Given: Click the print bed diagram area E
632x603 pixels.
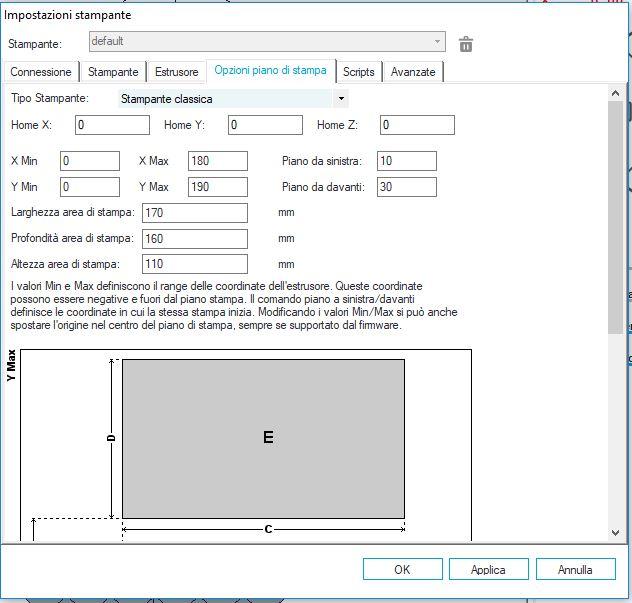Looking at the screenshot, I should tap(264, 438).
